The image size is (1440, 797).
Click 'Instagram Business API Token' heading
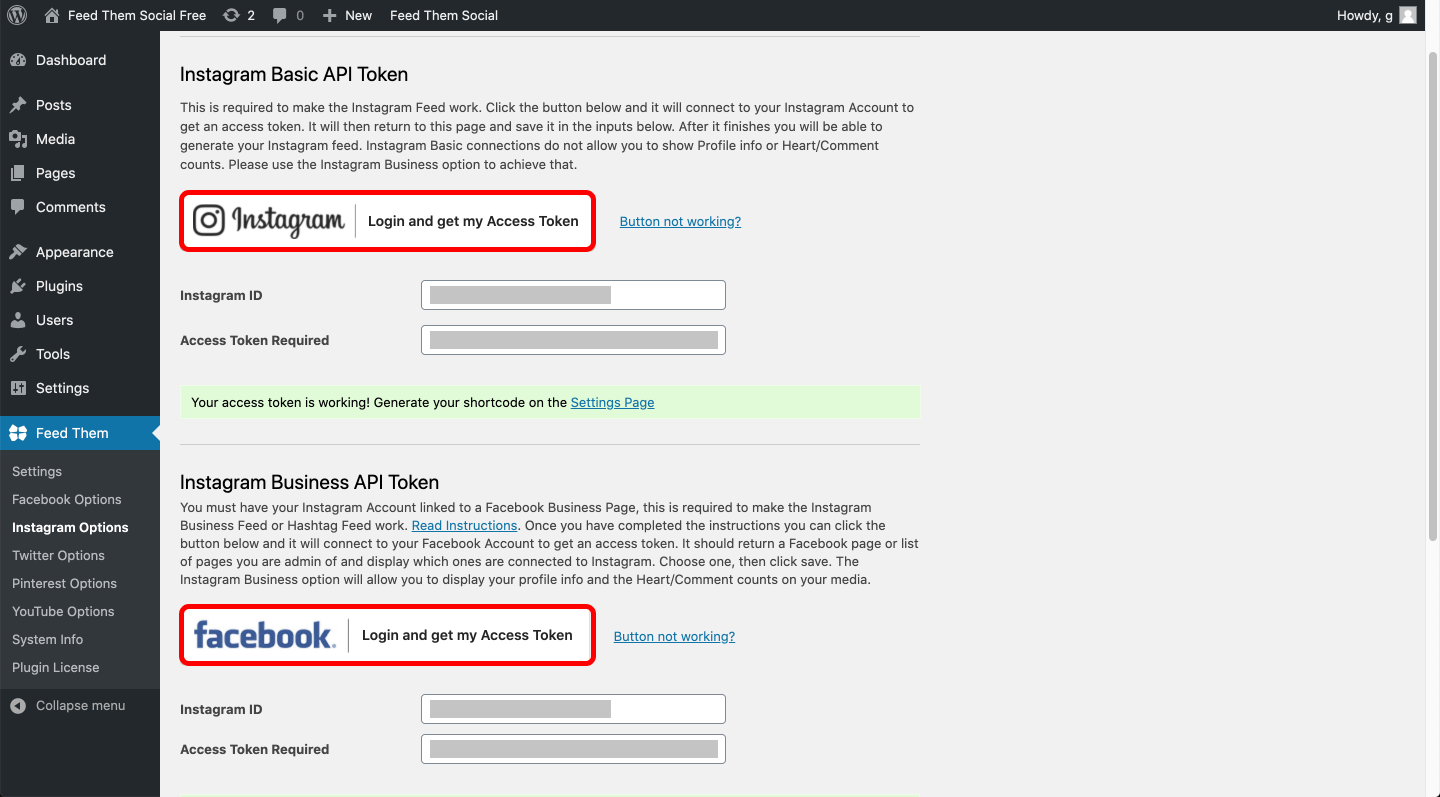click(310, 482)
